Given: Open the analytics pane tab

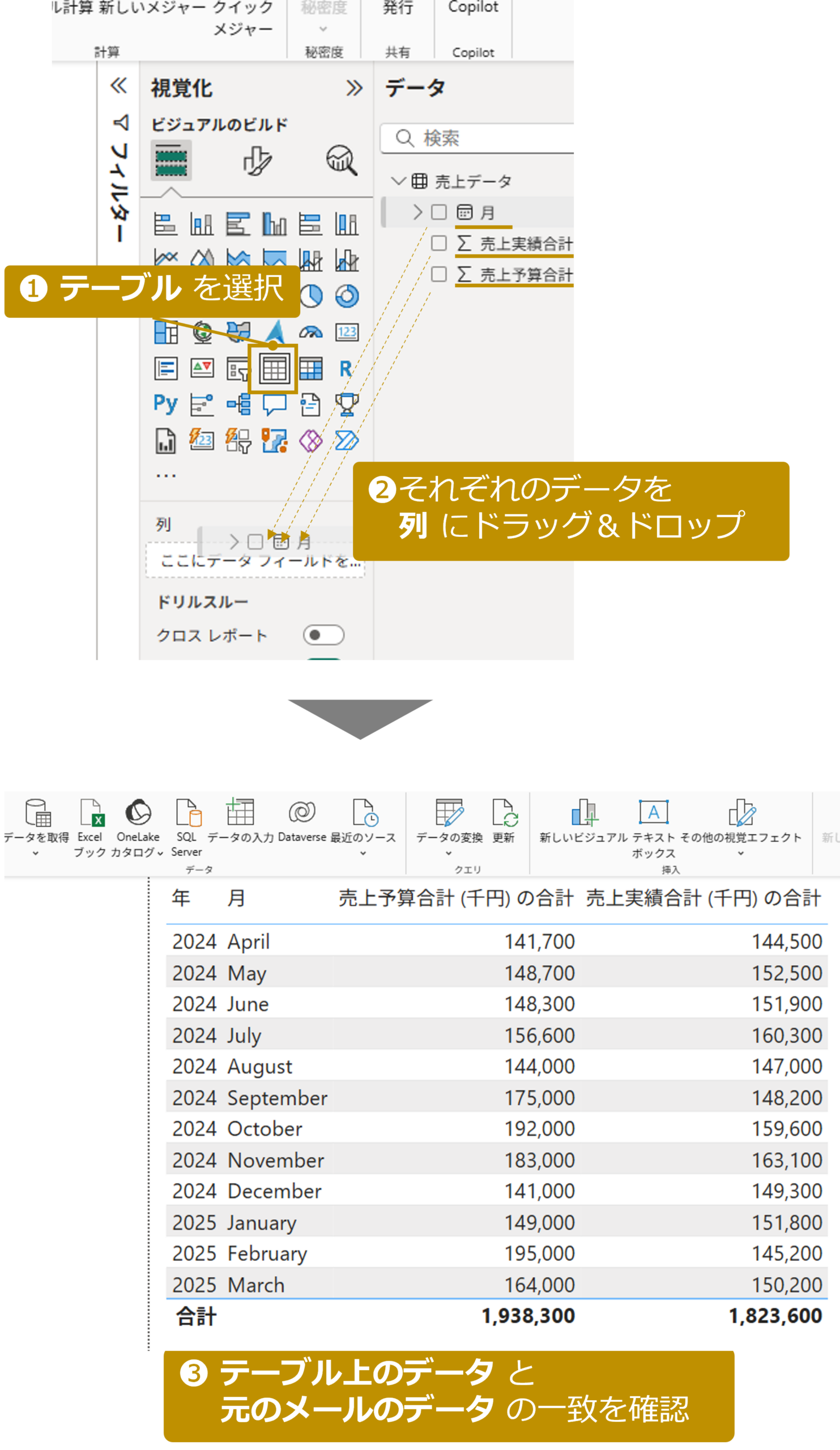Looking at the screenshot, I should click(342, 160).
